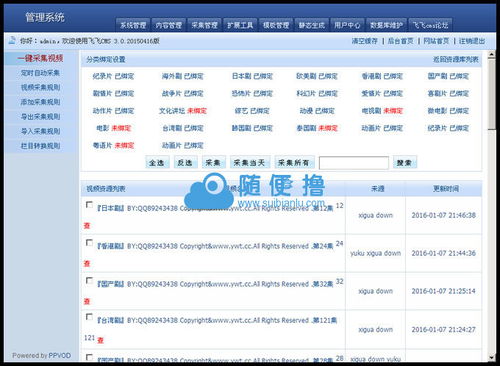Go to 后台首页

[400, 41]
